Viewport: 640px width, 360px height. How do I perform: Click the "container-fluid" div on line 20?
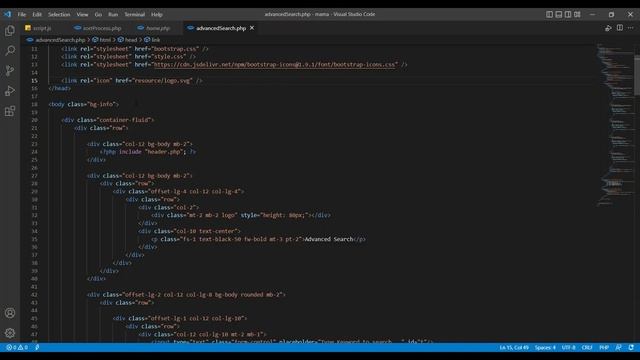pos(108,120)
